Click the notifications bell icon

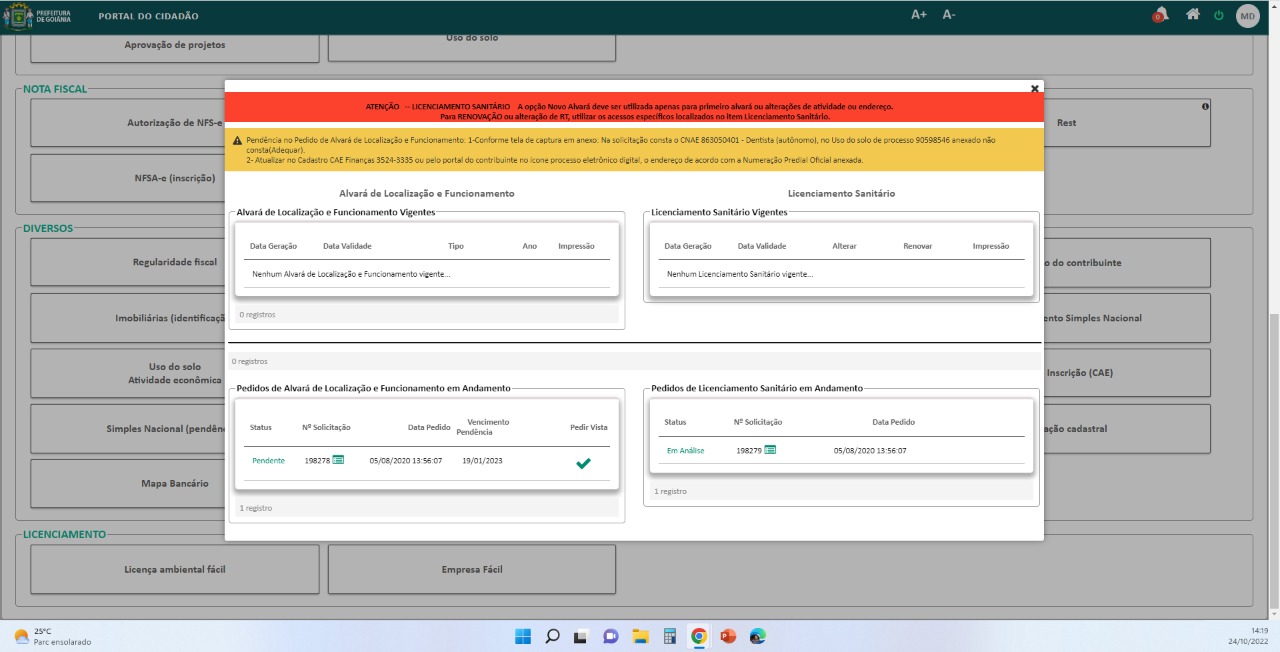pos(1161,15)
